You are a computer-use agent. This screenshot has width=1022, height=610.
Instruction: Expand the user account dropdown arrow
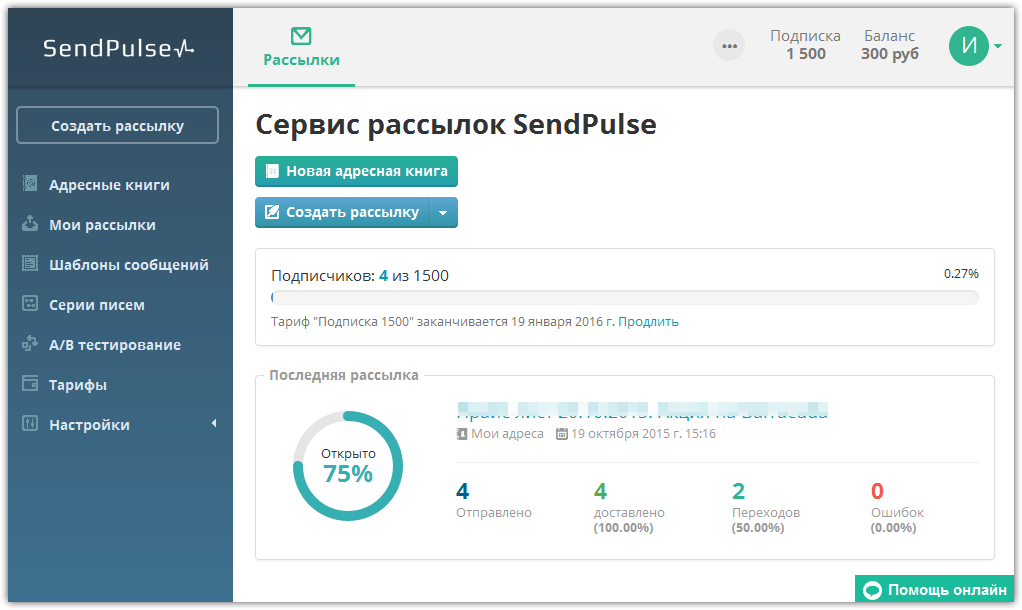[x=998, y=46]
